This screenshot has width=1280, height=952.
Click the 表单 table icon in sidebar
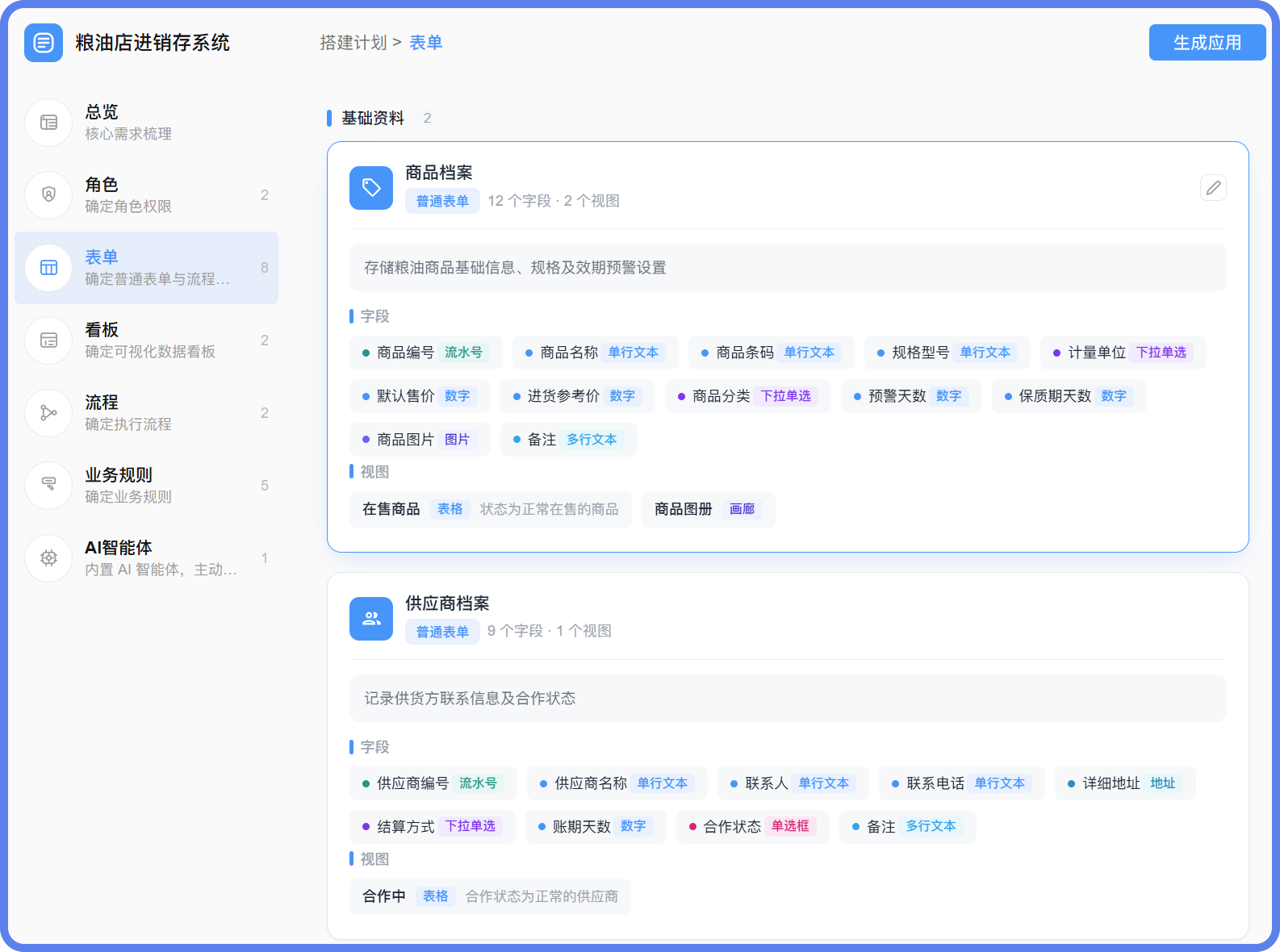click(x=49, y=268)
